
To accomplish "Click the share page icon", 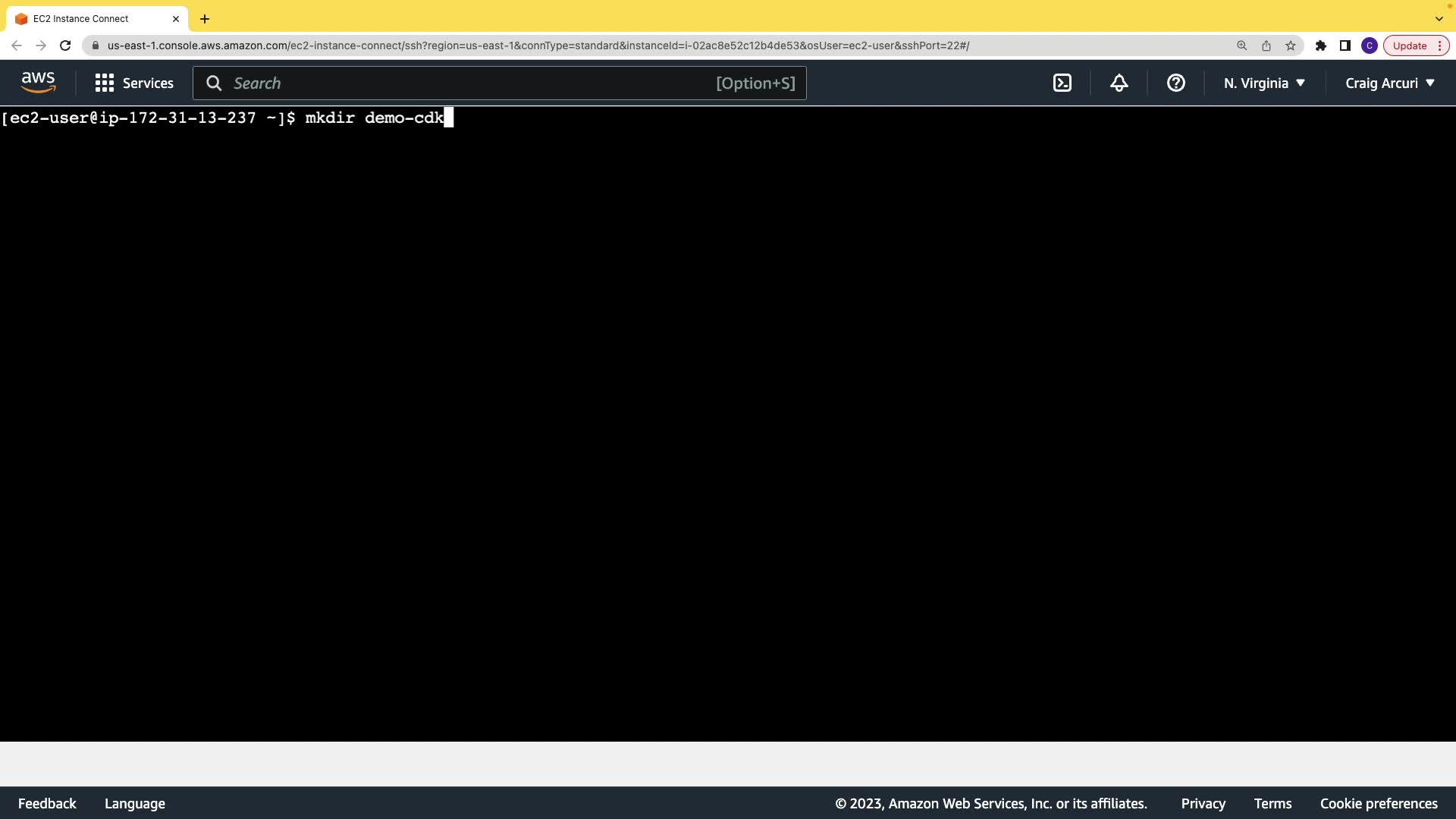I will pos(1266,45).
